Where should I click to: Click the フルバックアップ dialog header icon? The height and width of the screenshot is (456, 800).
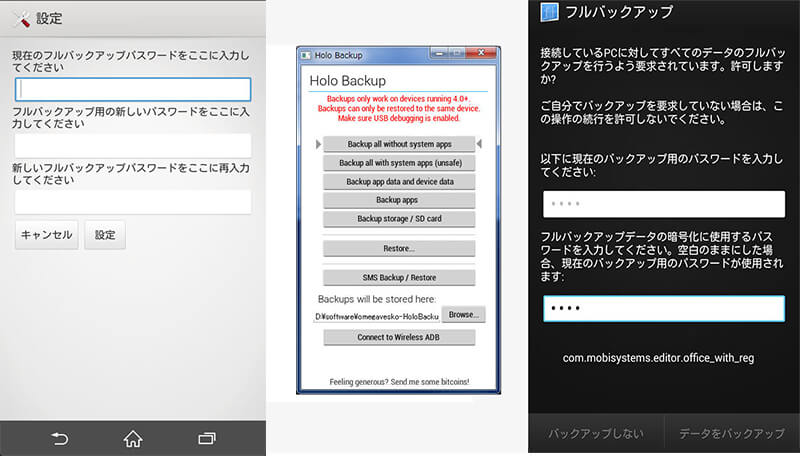point(549,12)
